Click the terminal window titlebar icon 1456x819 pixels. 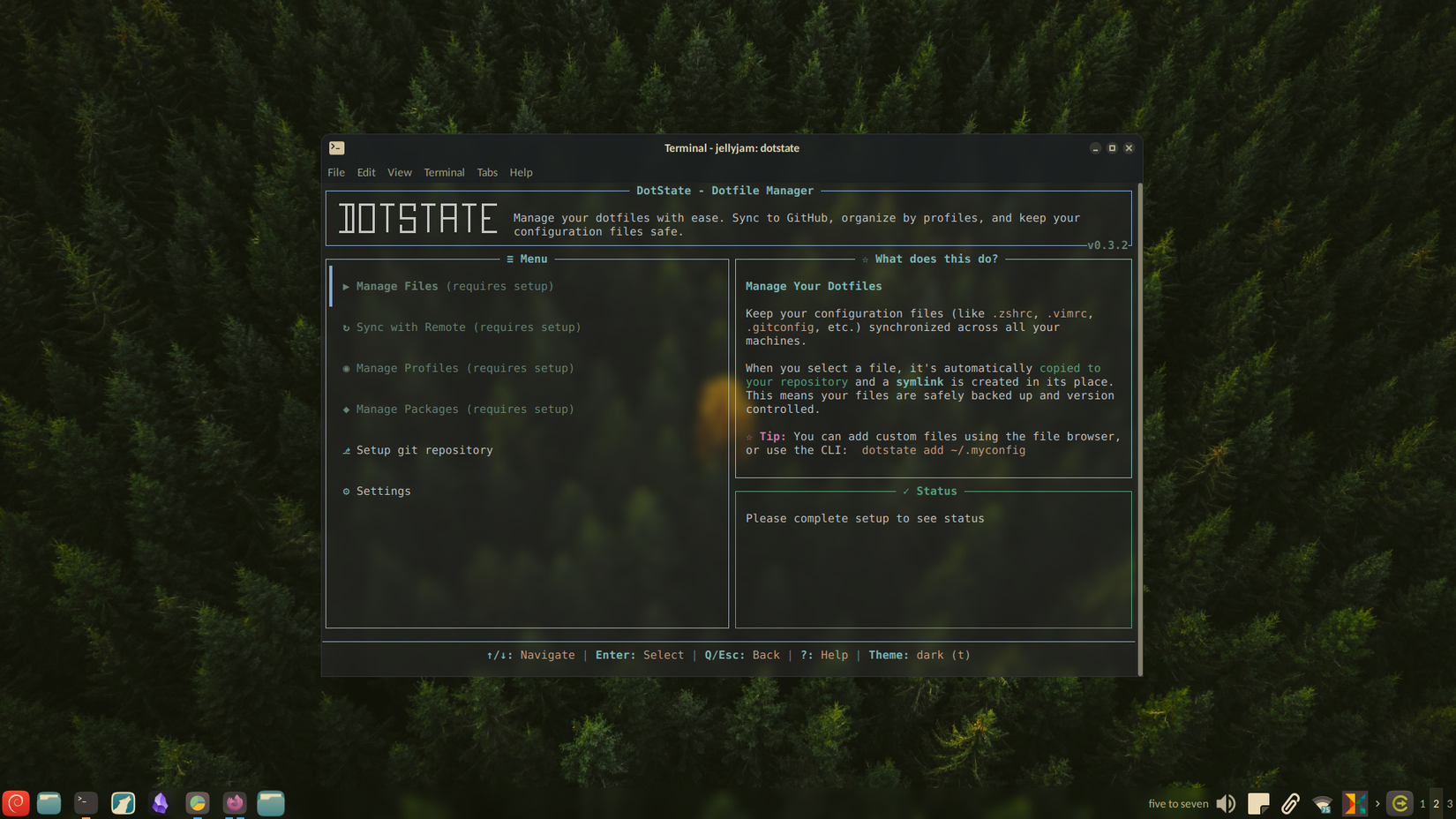pyautogui.click(x=336, y=148)
